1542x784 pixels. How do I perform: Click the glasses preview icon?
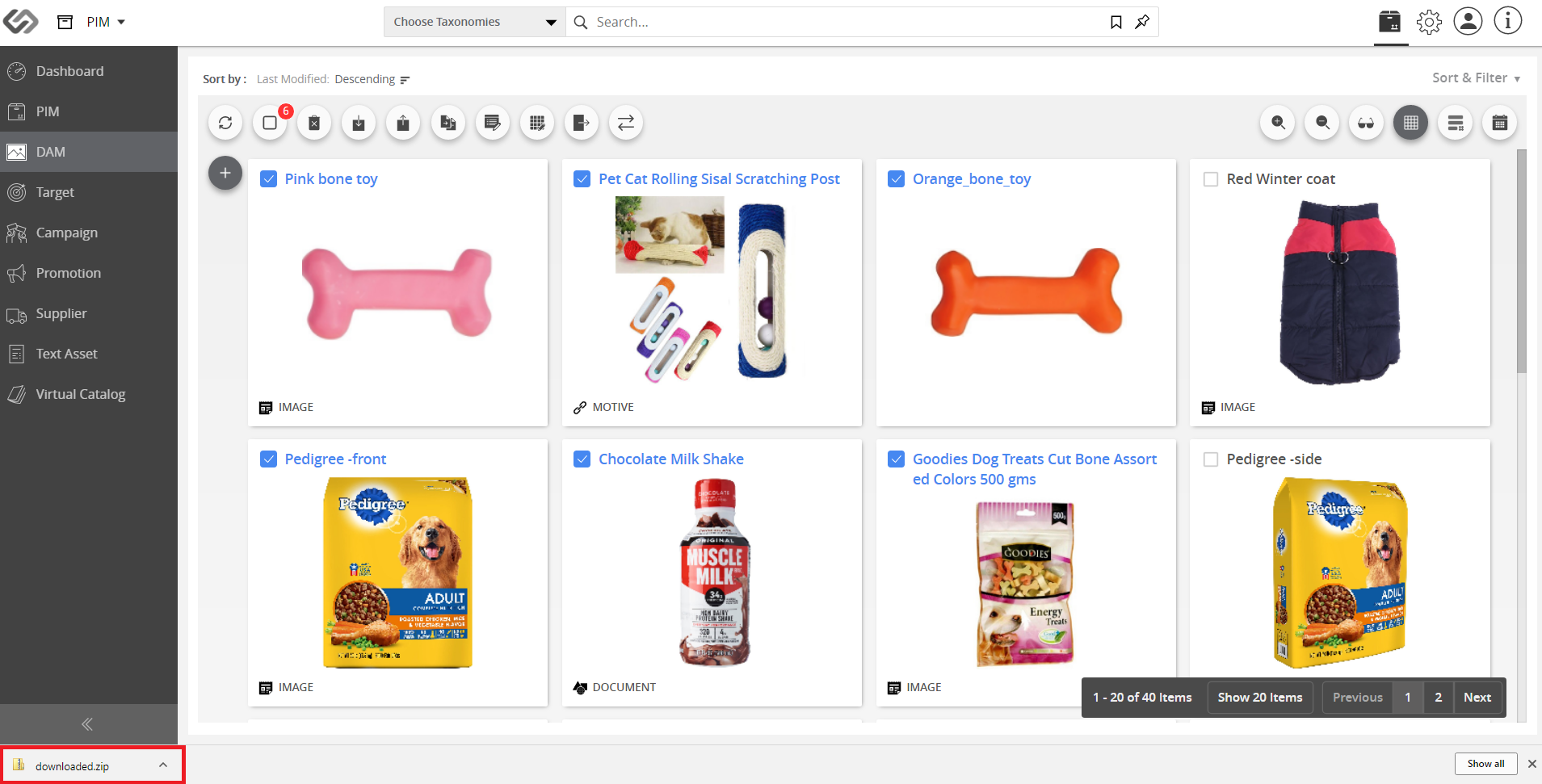tap(1366, 123)
